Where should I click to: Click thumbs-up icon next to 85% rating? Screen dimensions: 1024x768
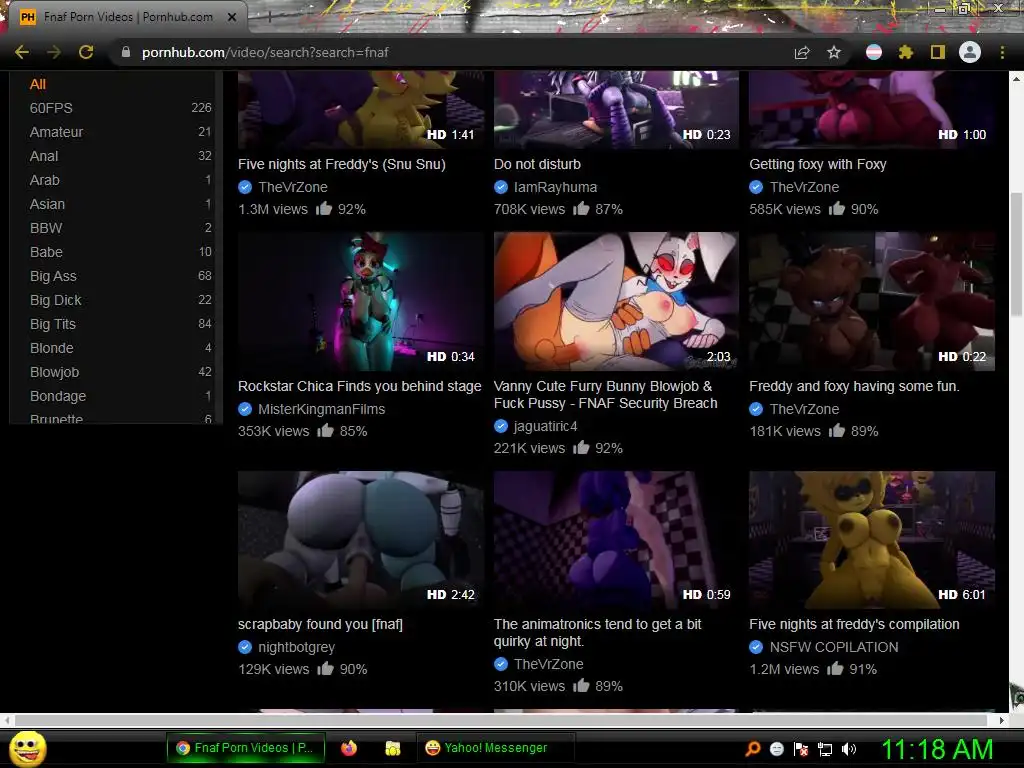coord(325,431)
